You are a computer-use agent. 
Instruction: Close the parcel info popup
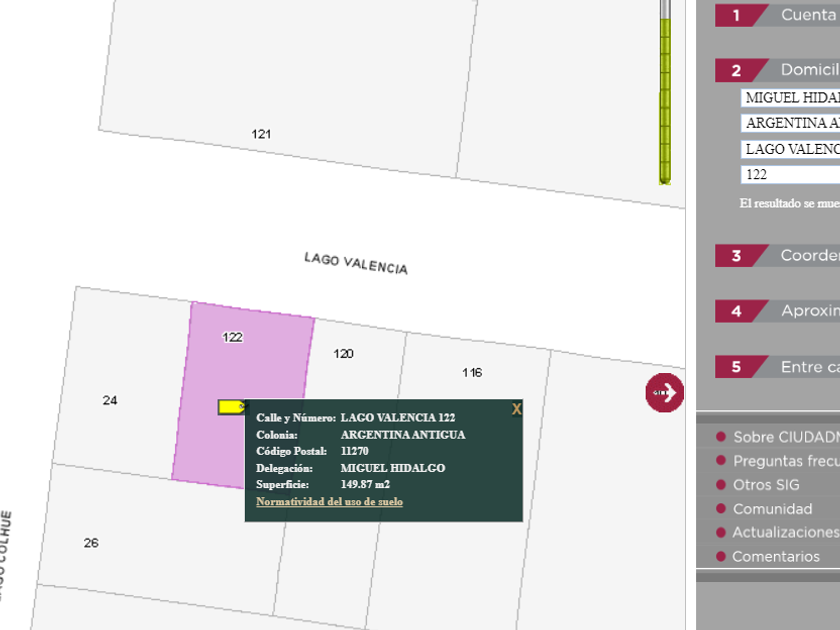[516, 409]
